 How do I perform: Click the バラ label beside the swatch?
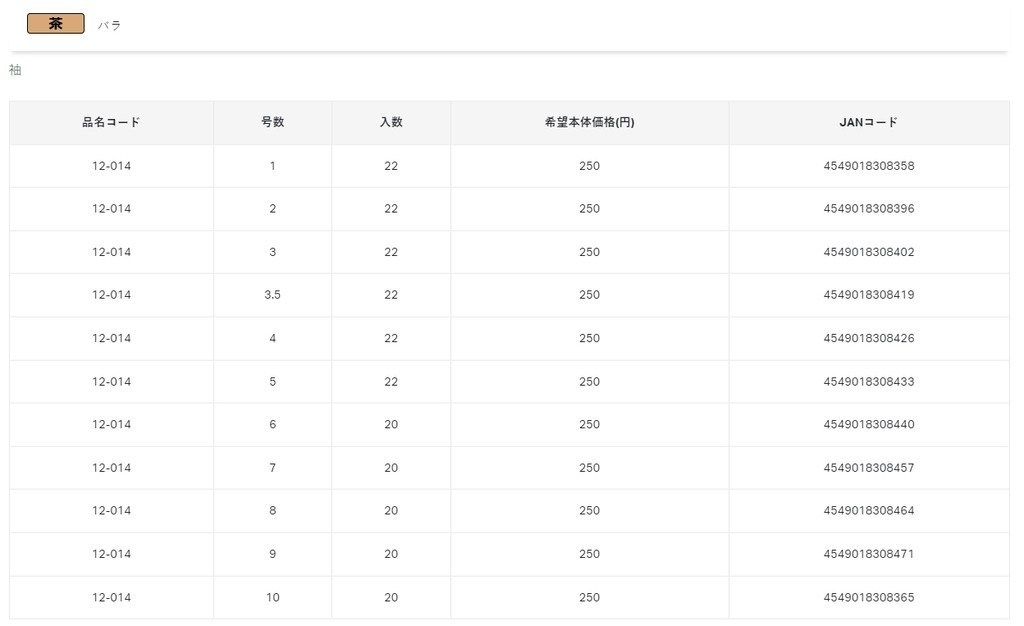(109, 25)
